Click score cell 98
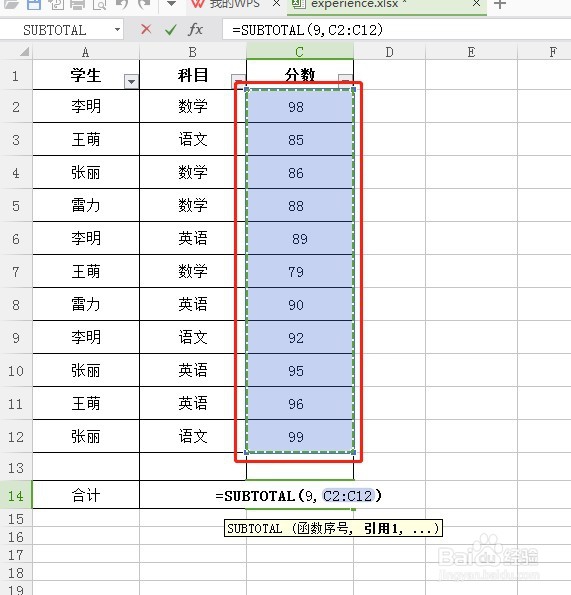 300,107
